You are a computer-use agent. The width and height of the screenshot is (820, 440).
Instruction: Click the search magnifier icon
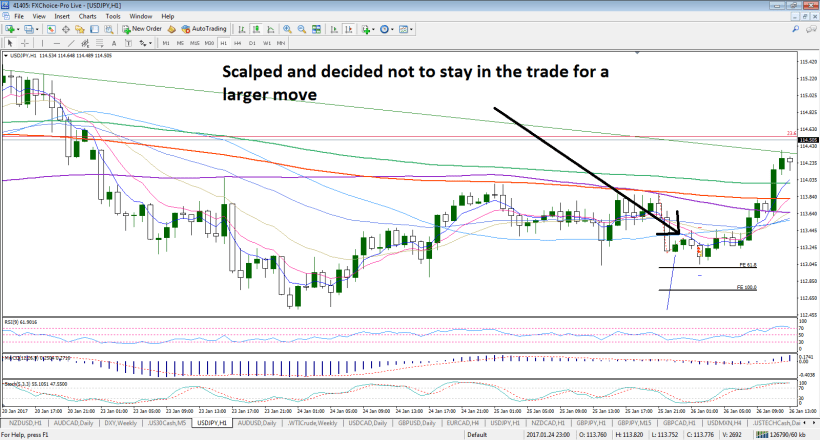click(795, 29)
